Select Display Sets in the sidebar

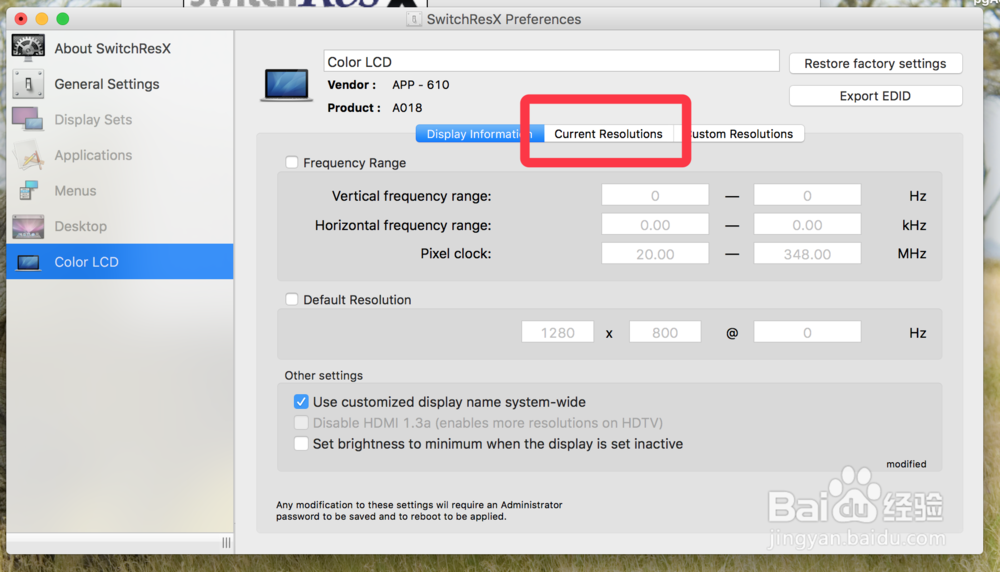coord(120,120)
